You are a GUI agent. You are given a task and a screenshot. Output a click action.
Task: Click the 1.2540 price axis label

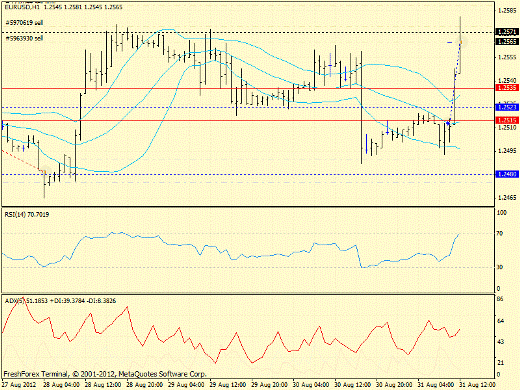[507, 81]
